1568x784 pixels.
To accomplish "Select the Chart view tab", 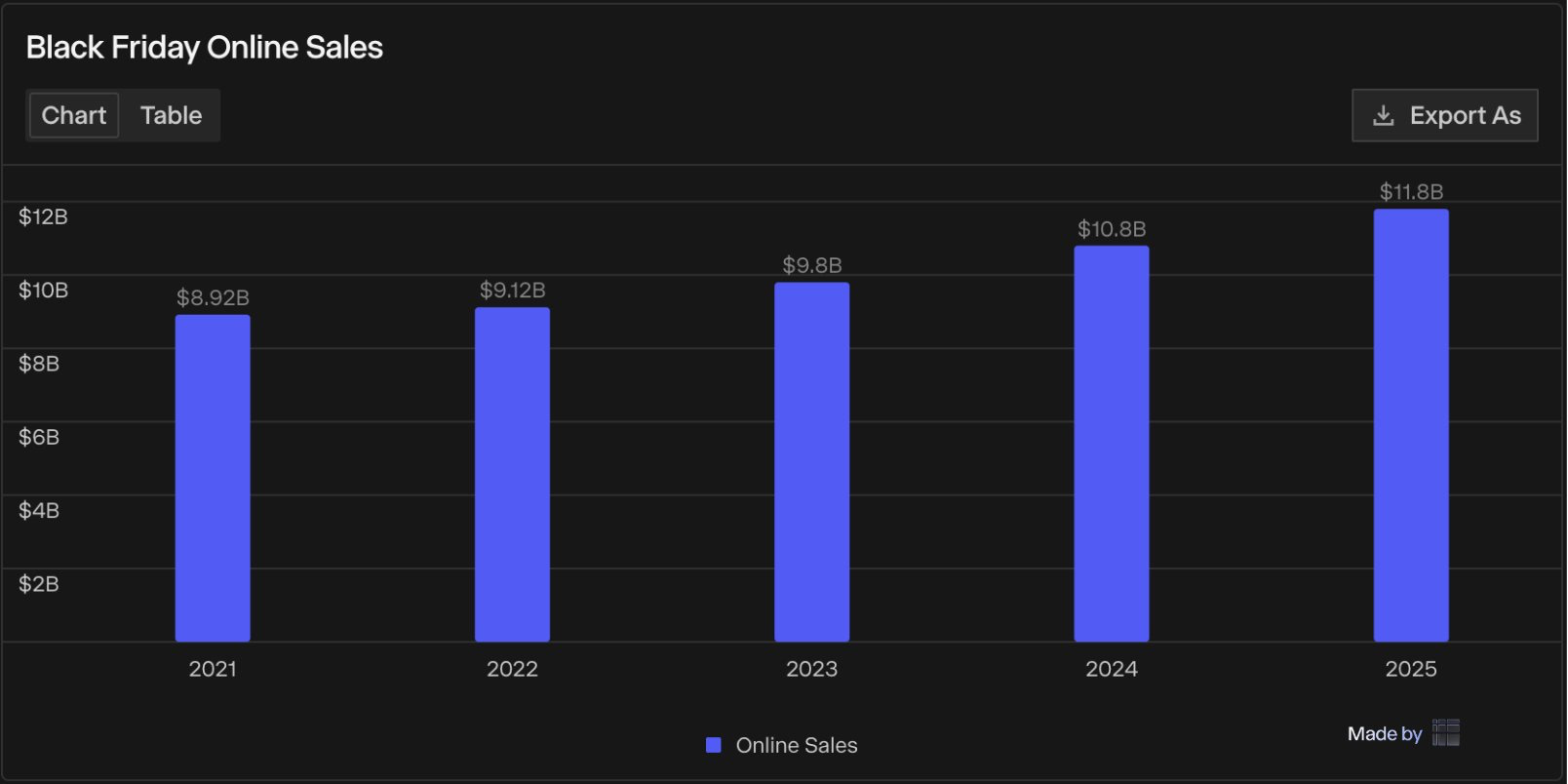I will (74, 115).
